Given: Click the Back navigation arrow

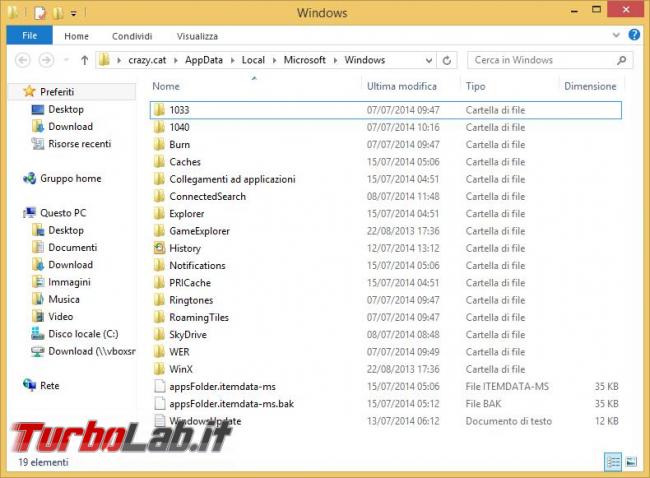Looking at the screenshot, I should pos(23,60).
